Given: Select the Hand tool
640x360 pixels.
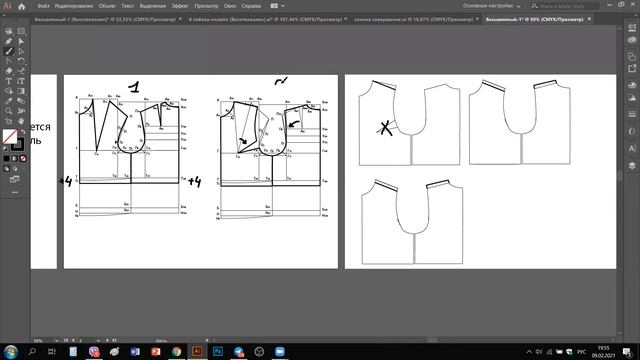Looking at the screenshot, I should pyautogui.click(x=21, y=121).
